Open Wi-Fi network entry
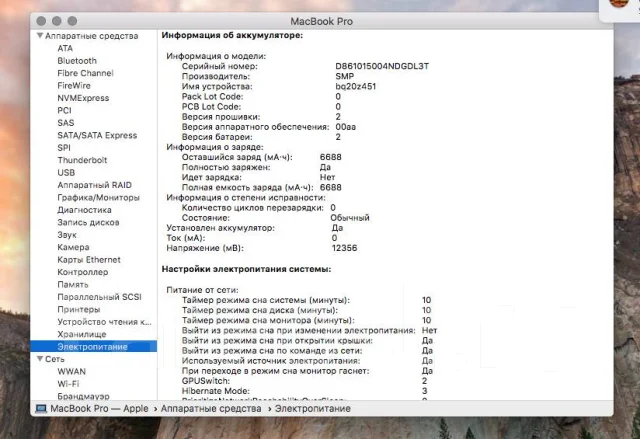This screenshot has height=439, width=640. 68,384
